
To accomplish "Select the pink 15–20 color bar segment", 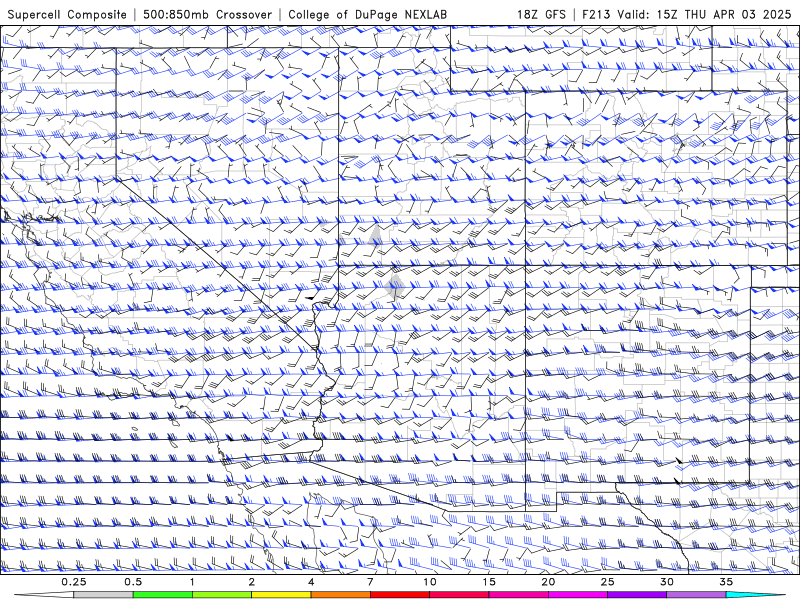I will [x=518, y=595].
